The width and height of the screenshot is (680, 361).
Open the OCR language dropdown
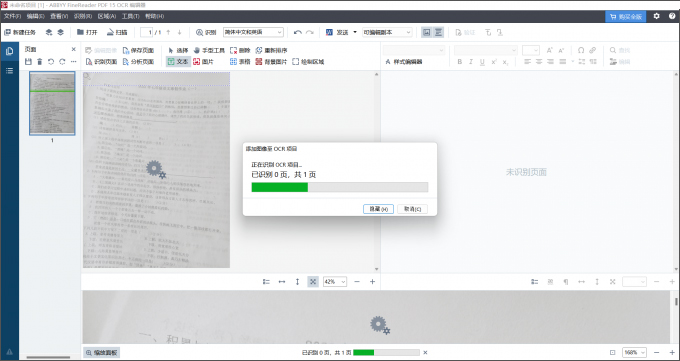point(253,33)
